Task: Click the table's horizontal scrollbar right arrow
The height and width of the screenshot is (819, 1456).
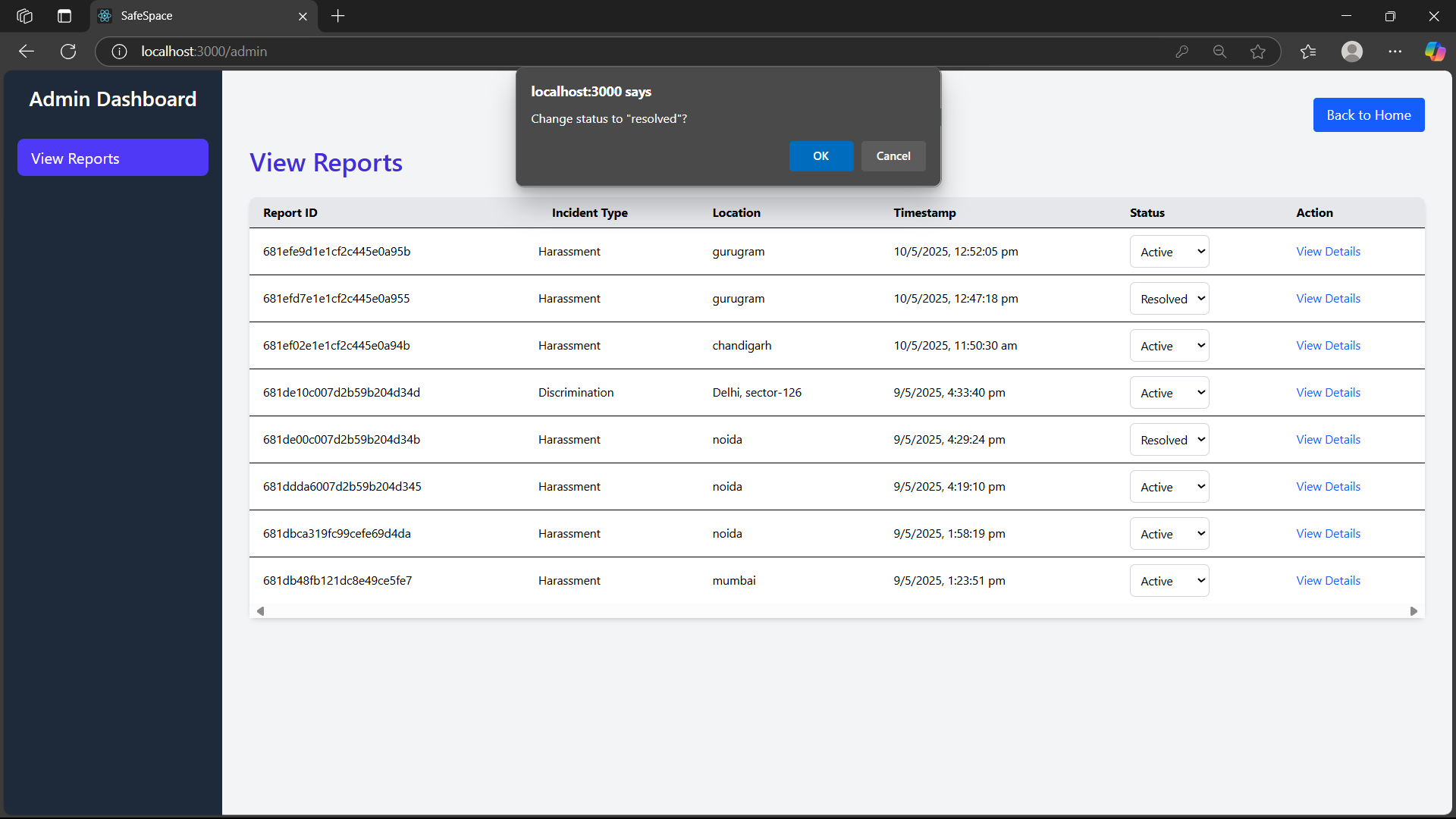Action: [x=1414, y=611]
